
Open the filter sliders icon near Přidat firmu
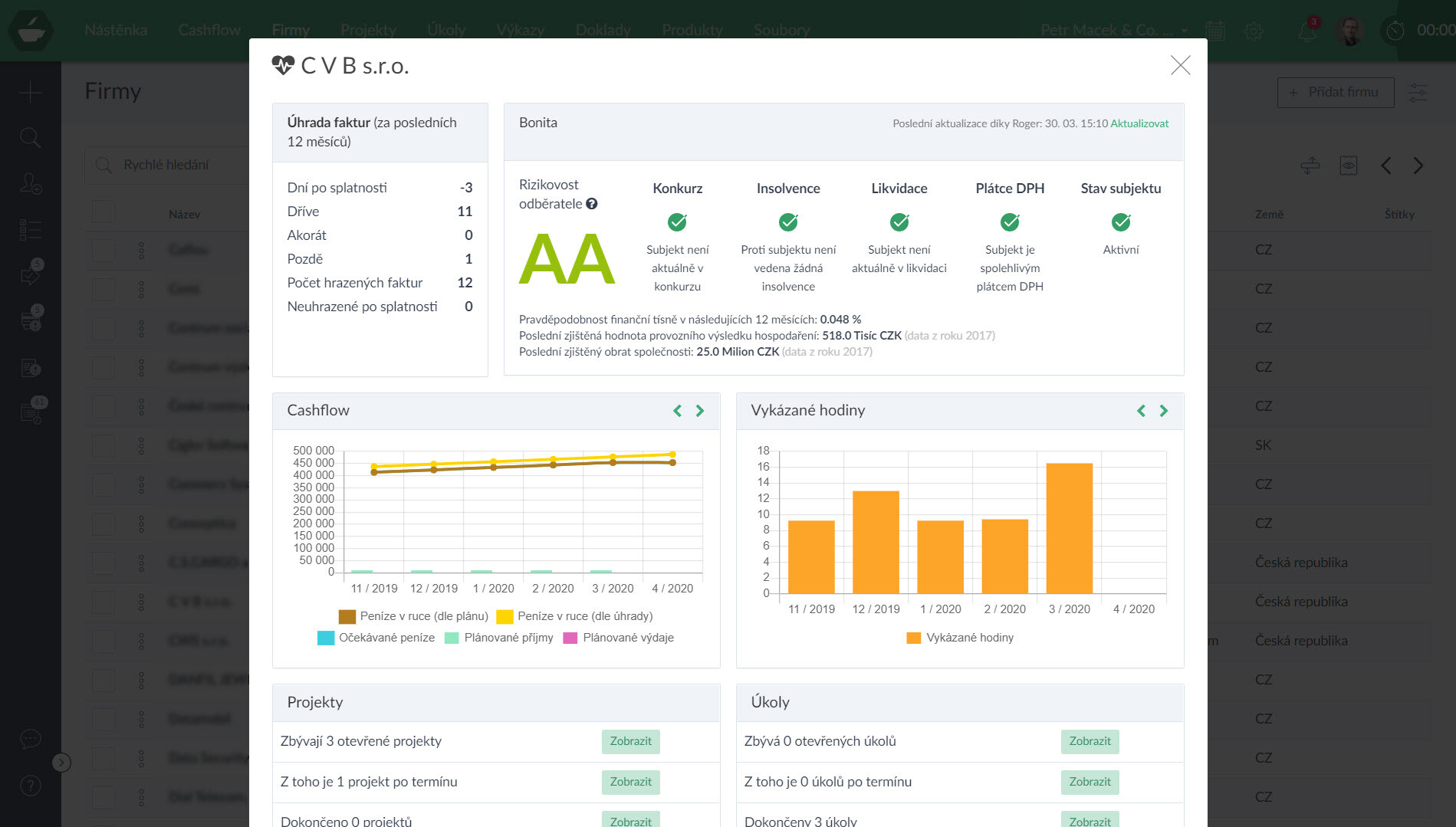tap(1417, 93)
